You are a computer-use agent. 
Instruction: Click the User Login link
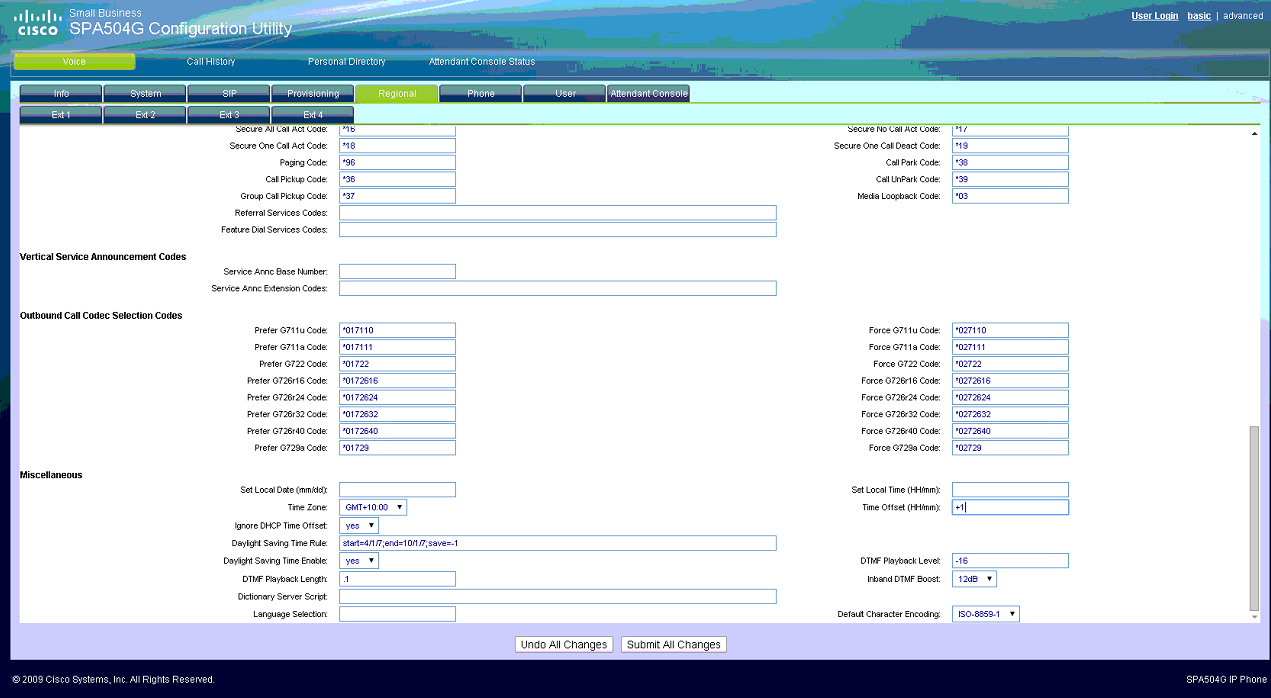[1154, 16]
